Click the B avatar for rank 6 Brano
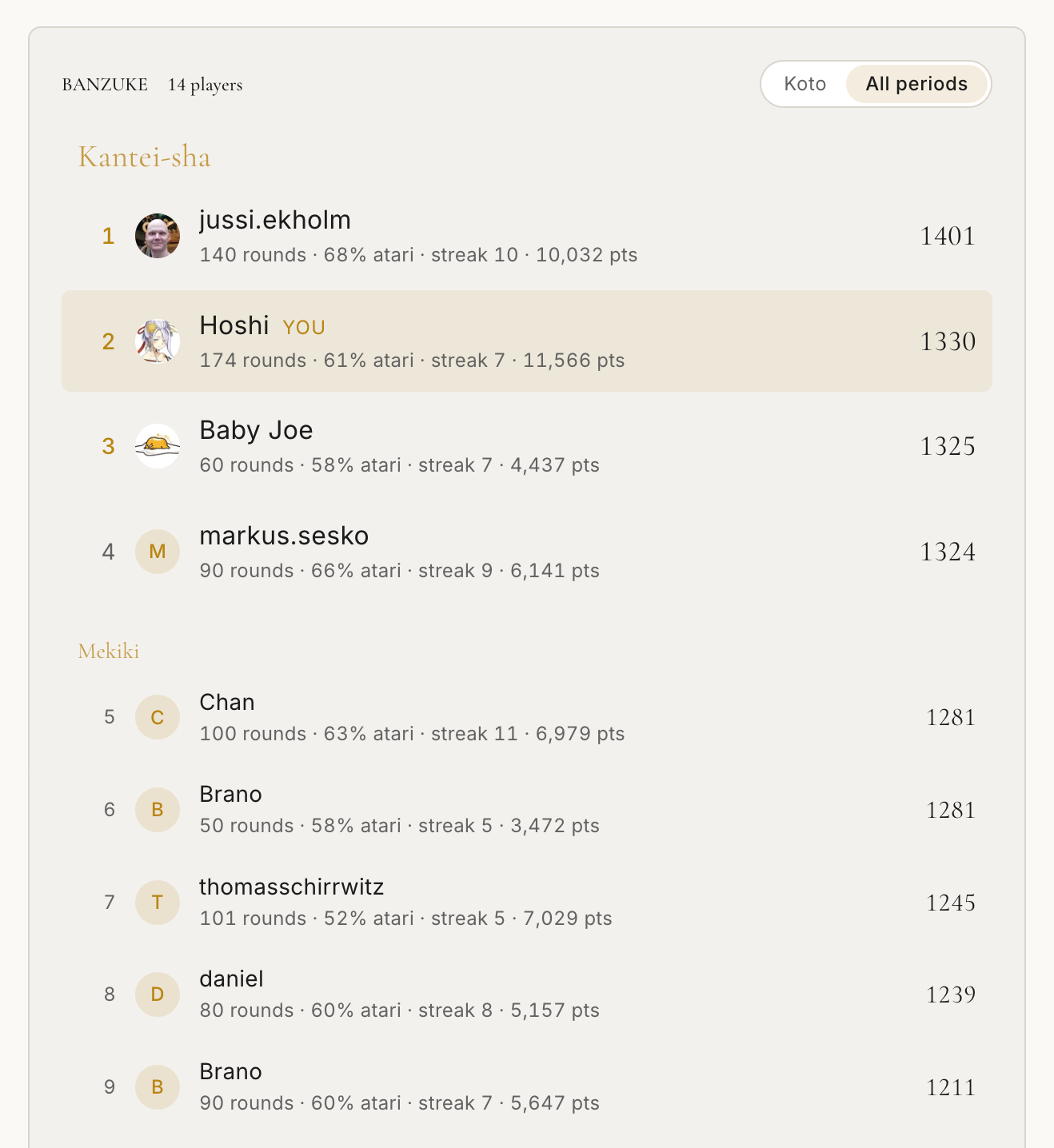 pos(158,810)
